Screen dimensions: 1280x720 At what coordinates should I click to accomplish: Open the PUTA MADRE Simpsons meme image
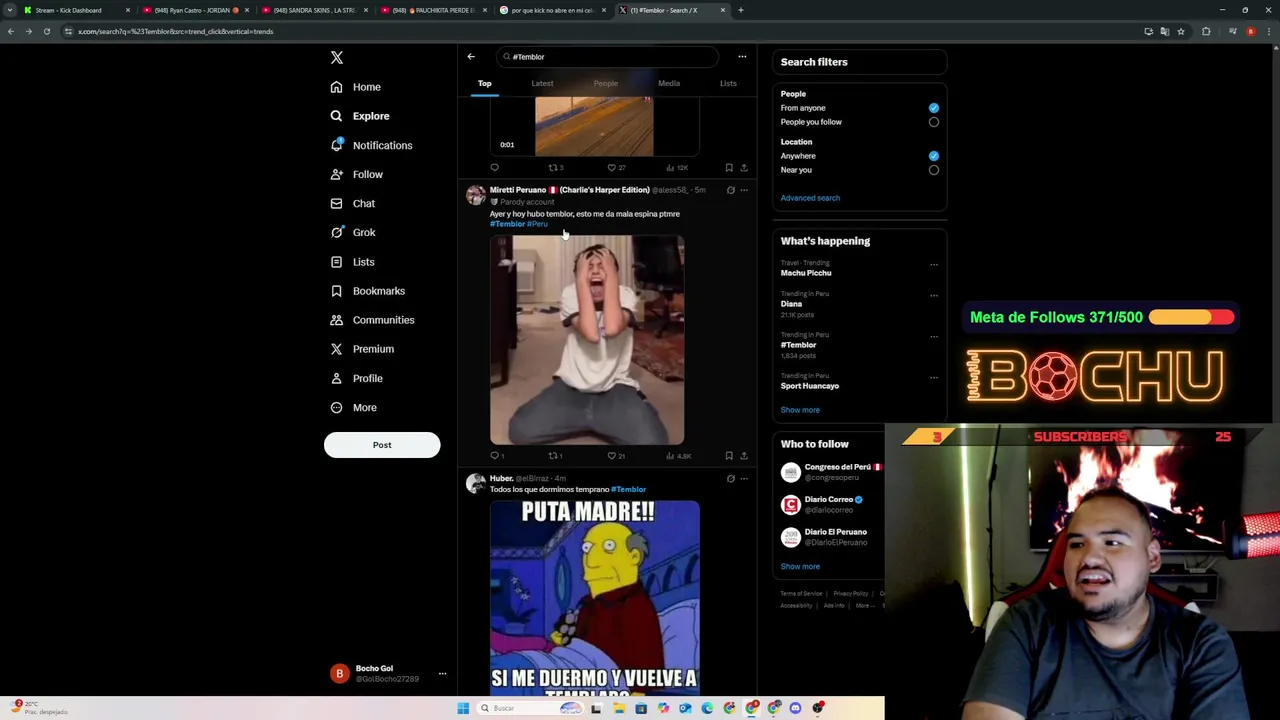coord(595,597)
